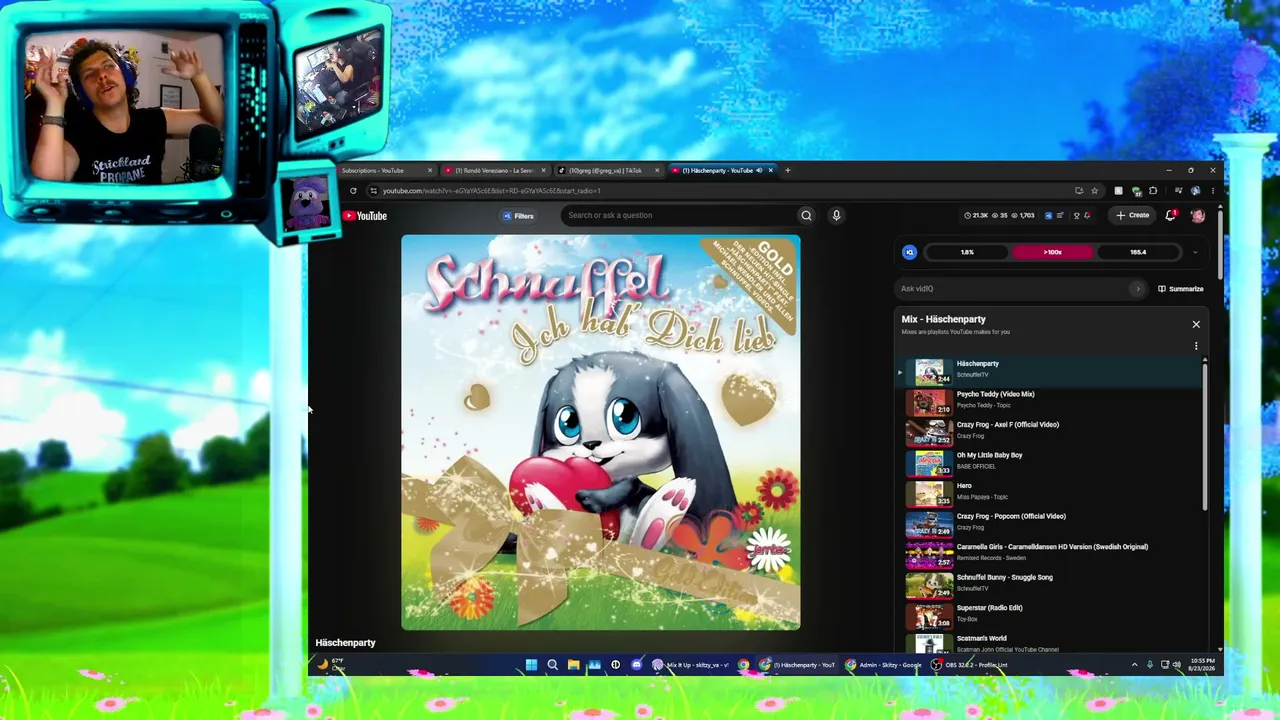The width and height of the screenshot is (1280, 720).
Task: Go to the YouTube home logo
Action: (365, 216)
